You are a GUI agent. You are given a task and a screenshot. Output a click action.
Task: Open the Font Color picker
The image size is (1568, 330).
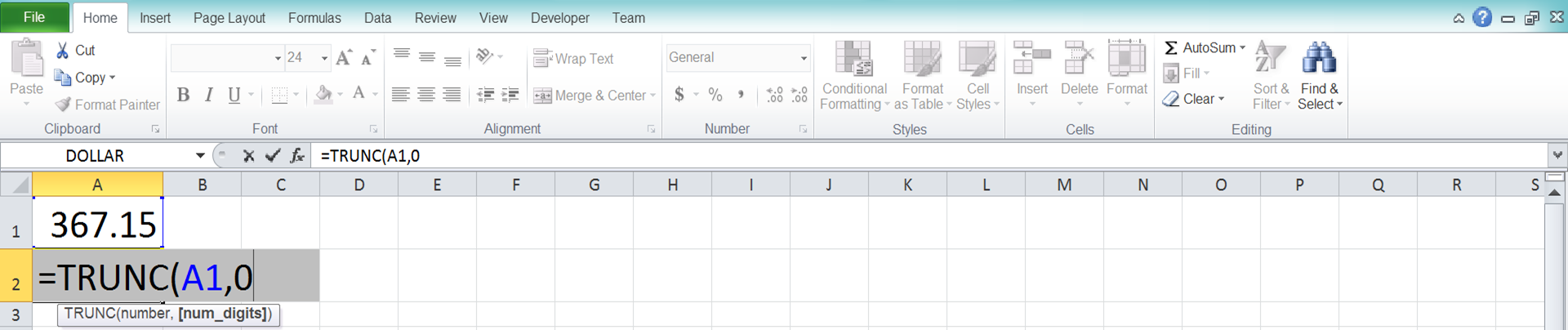tap(359, 95)
